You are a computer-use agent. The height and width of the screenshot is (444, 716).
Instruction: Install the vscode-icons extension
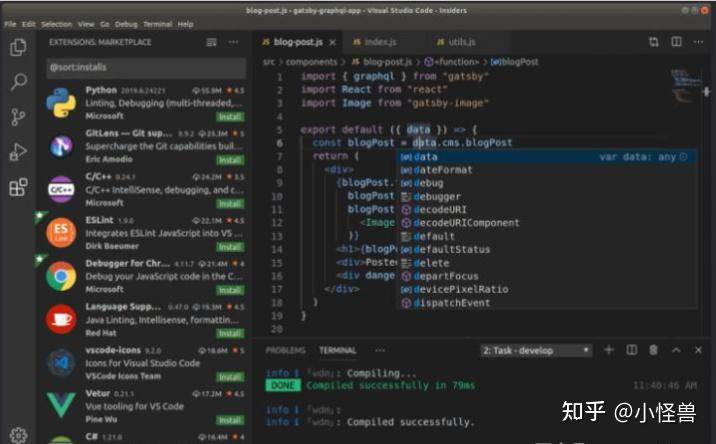click(x=230, y=377)
